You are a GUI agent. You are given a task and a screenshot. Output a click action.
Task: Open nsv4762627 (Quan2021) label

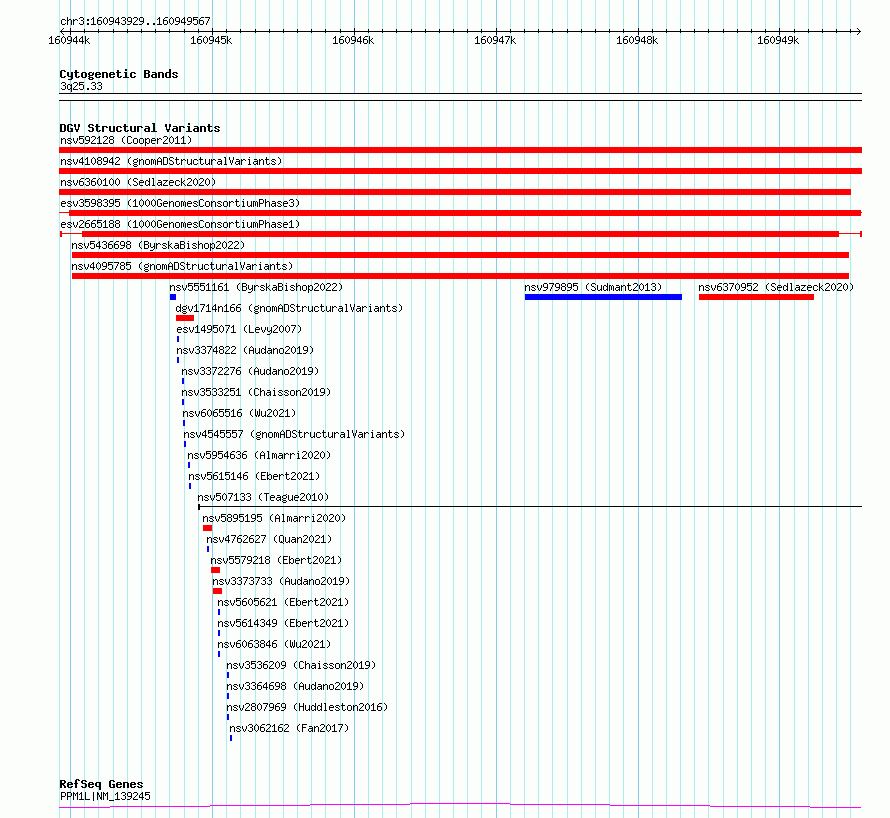coord(269,539)
